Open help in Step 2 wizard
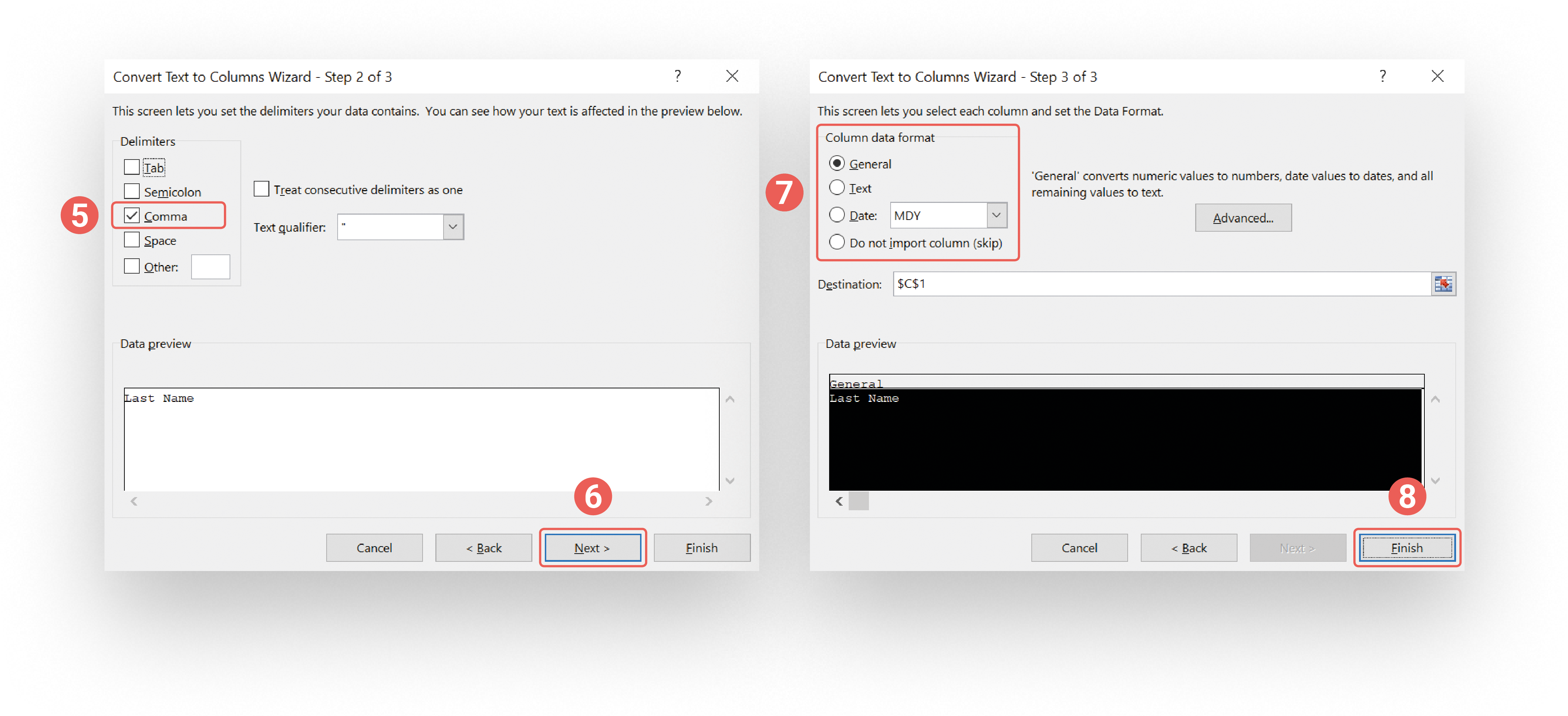1568x716 pixels. pos(677,76)
